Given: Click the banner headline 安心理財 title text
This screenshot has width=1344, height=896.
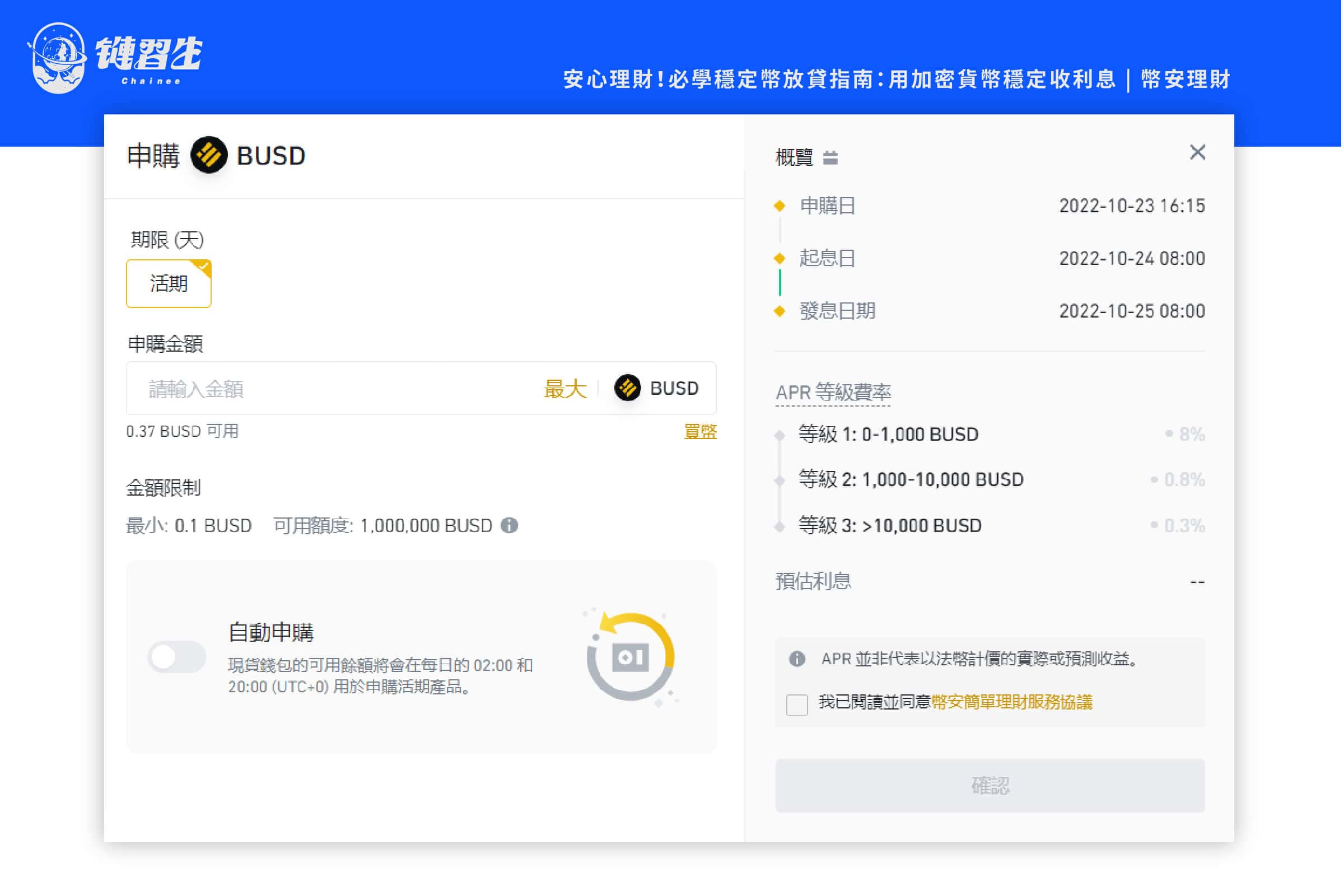Looking at the screenshot, I should coord(898,80).
